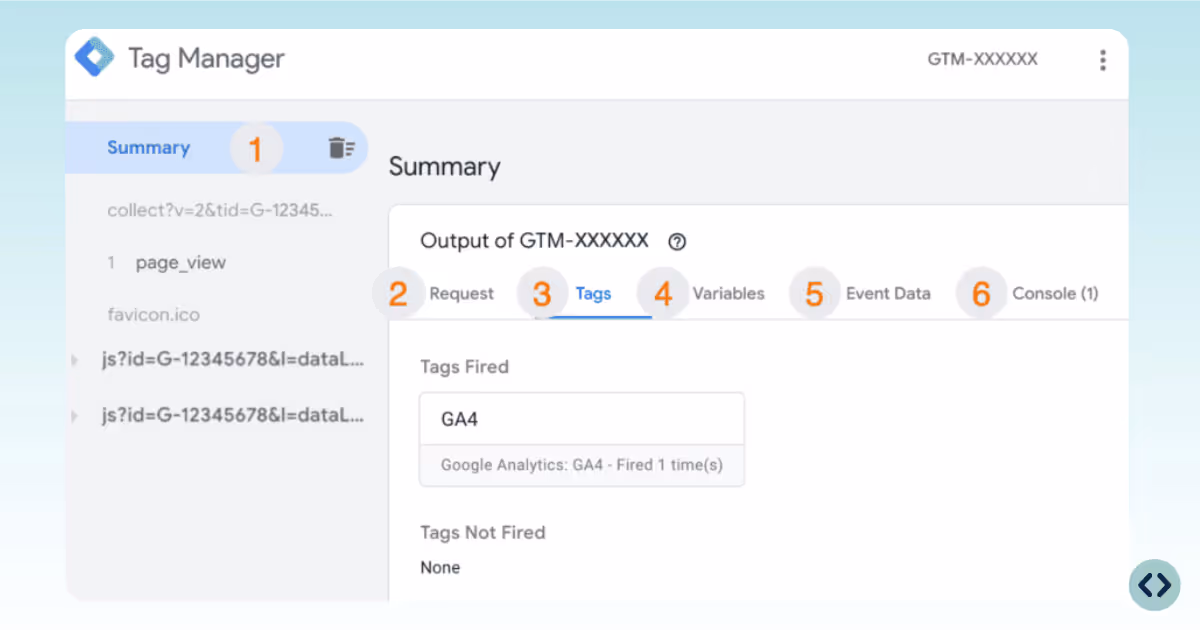Screen dimensions: 1200x630
Task: Click the Output of GTM-XXXXXX heading
Action: [x=534, y=240]
